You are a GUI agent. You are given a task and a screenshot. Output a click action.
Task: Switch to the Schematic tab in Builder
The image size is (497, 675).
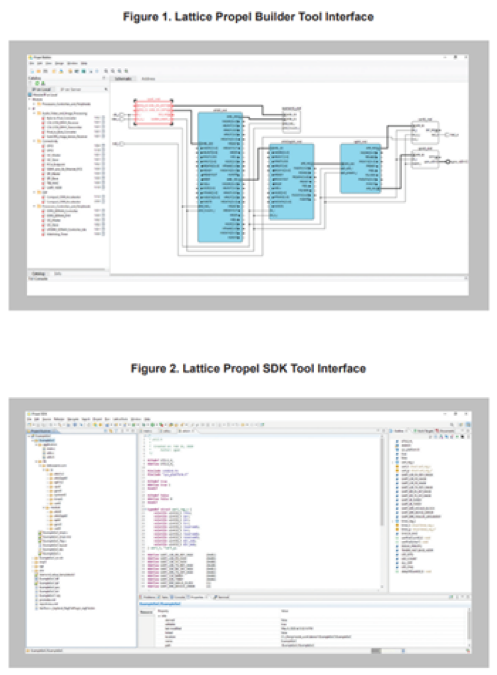[x=123, y=79]
